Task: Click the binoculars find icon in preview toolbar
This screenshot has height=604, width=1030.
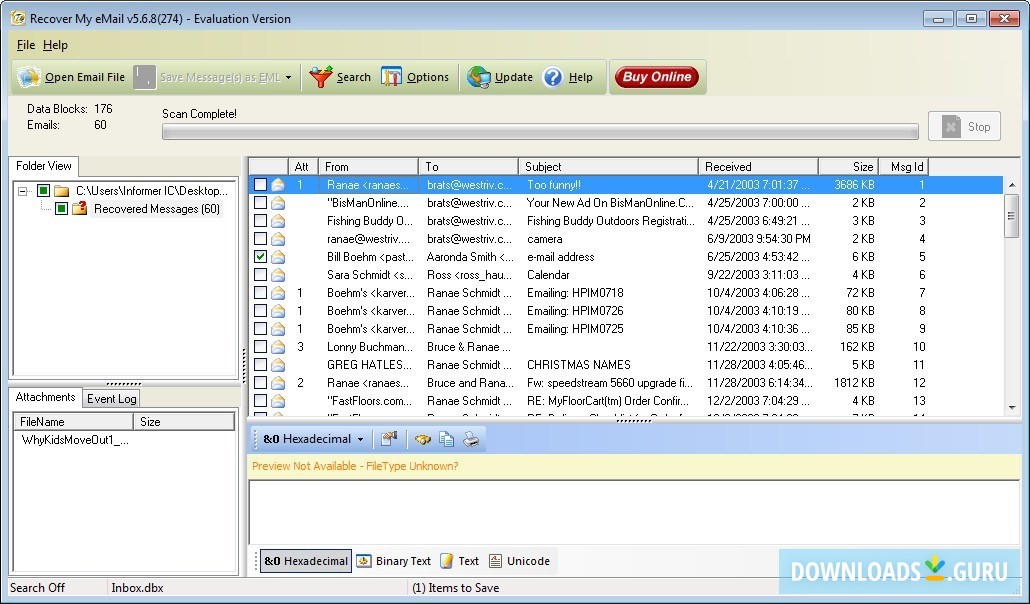Action: click(423, 439)
